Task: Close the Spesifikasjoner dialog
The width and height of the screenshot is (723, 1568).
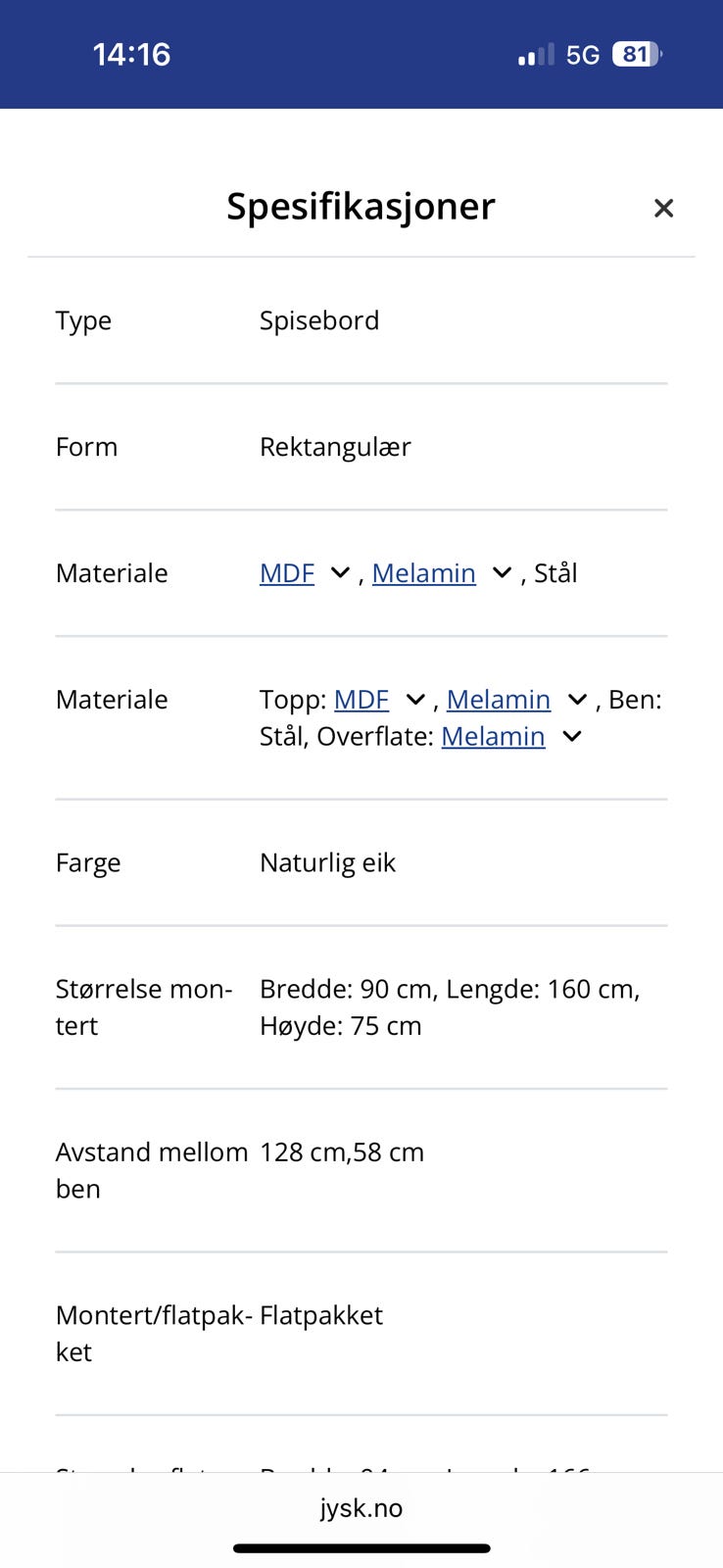Action: (x=663, y=208)
